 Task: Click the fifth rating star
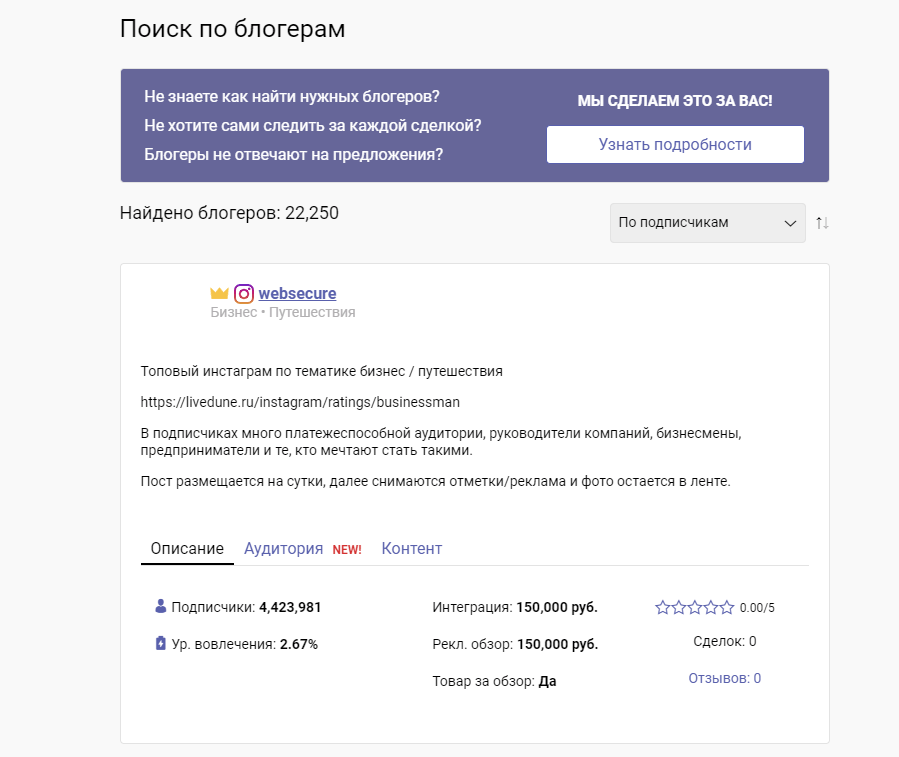(726, 607)
